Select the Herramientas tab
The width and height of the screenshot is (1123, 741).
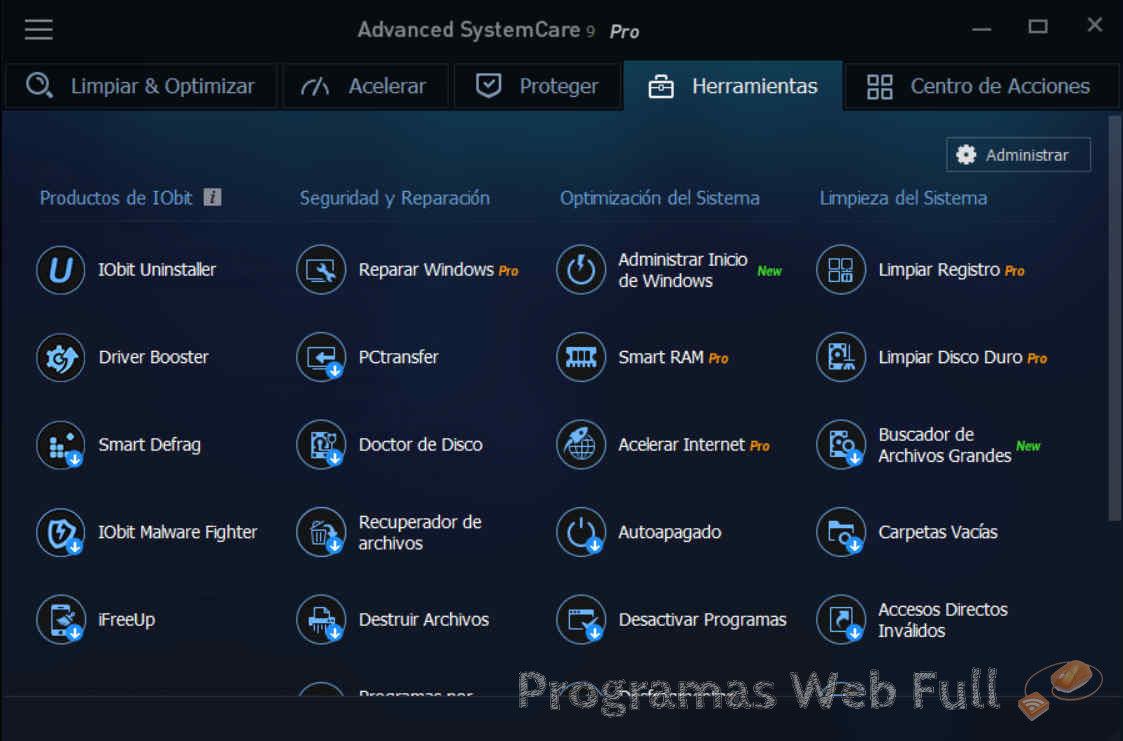(733, 86)
